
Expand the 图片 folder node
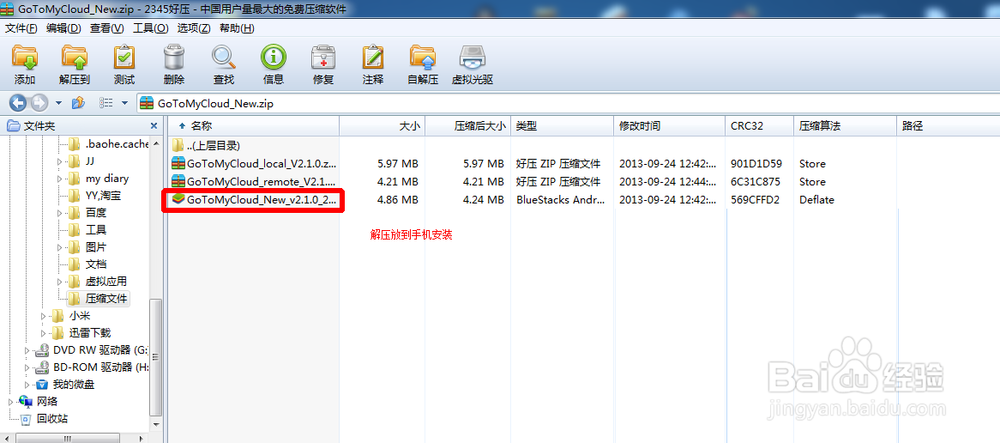click(x=59, y=247)
